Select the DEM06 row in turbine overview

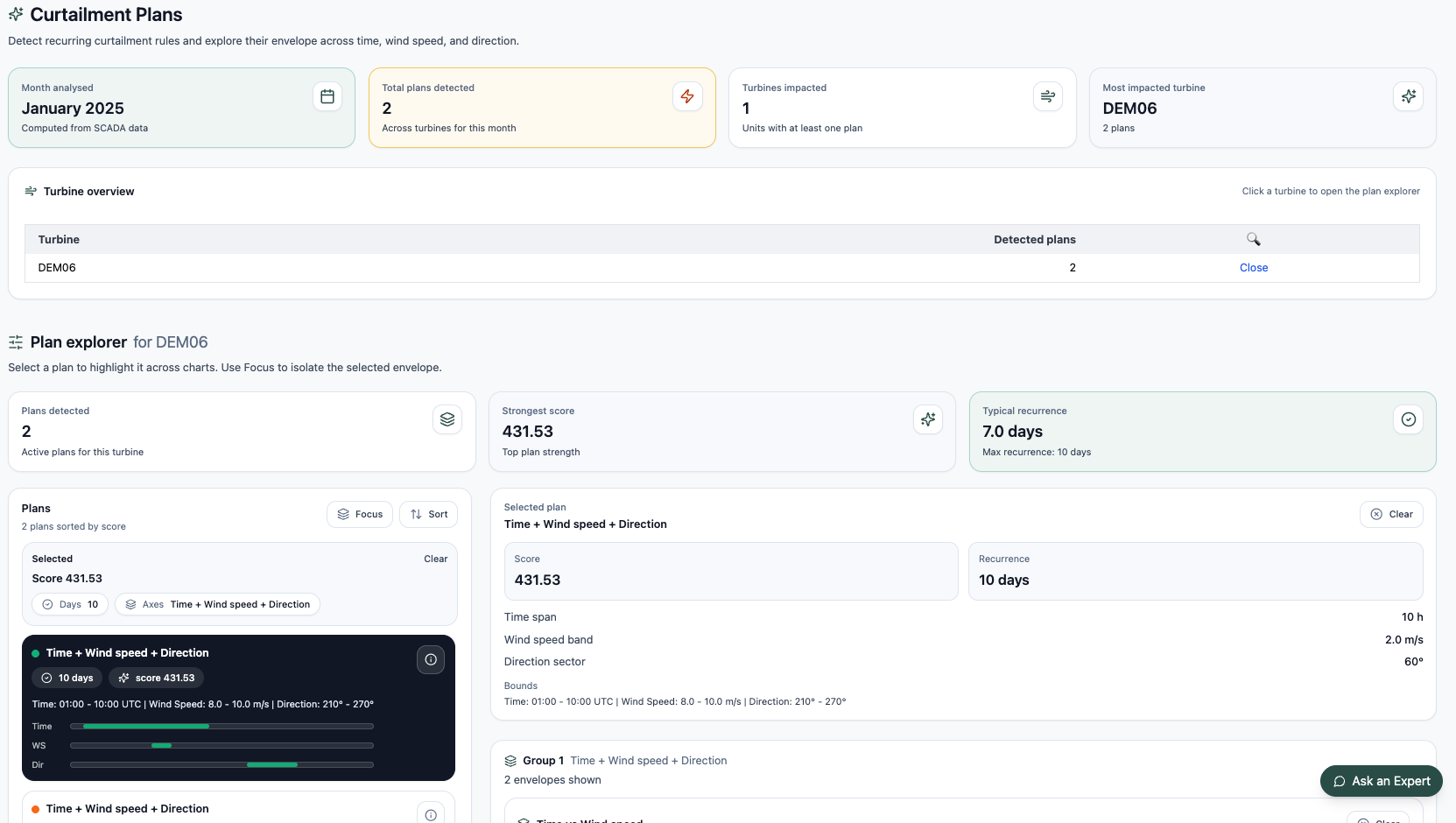57,268
